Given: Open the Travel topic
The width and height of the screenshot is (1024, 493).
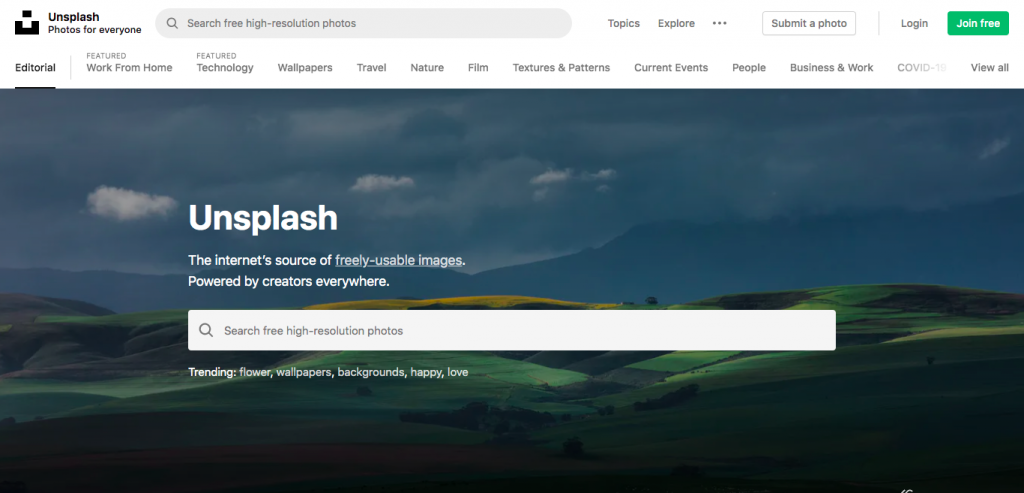Looking at the screenshot, I should 372,67.
